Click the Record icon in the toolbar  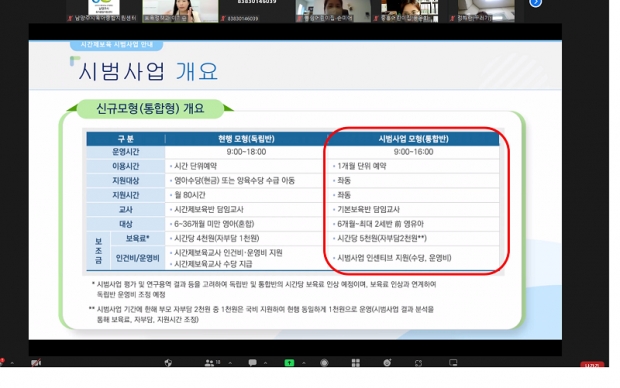click(x=324, y=363)
